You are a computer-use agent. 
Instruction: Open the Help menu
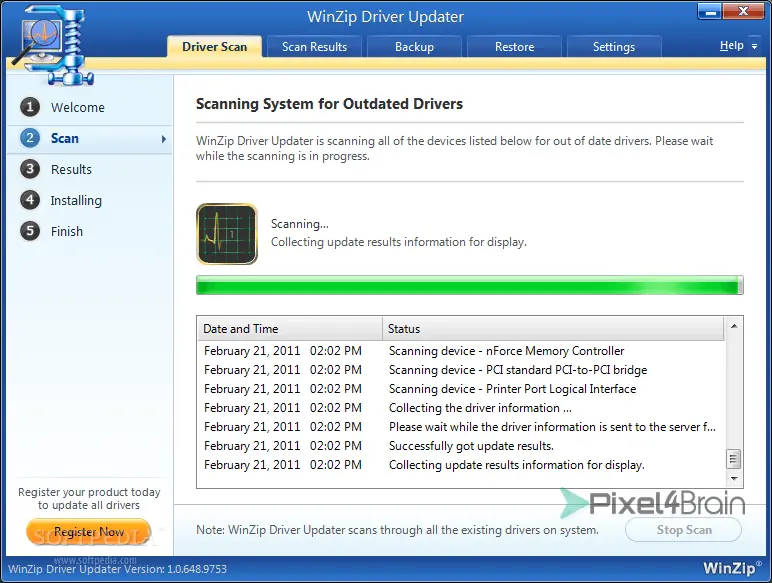click(x=732, y=46)
